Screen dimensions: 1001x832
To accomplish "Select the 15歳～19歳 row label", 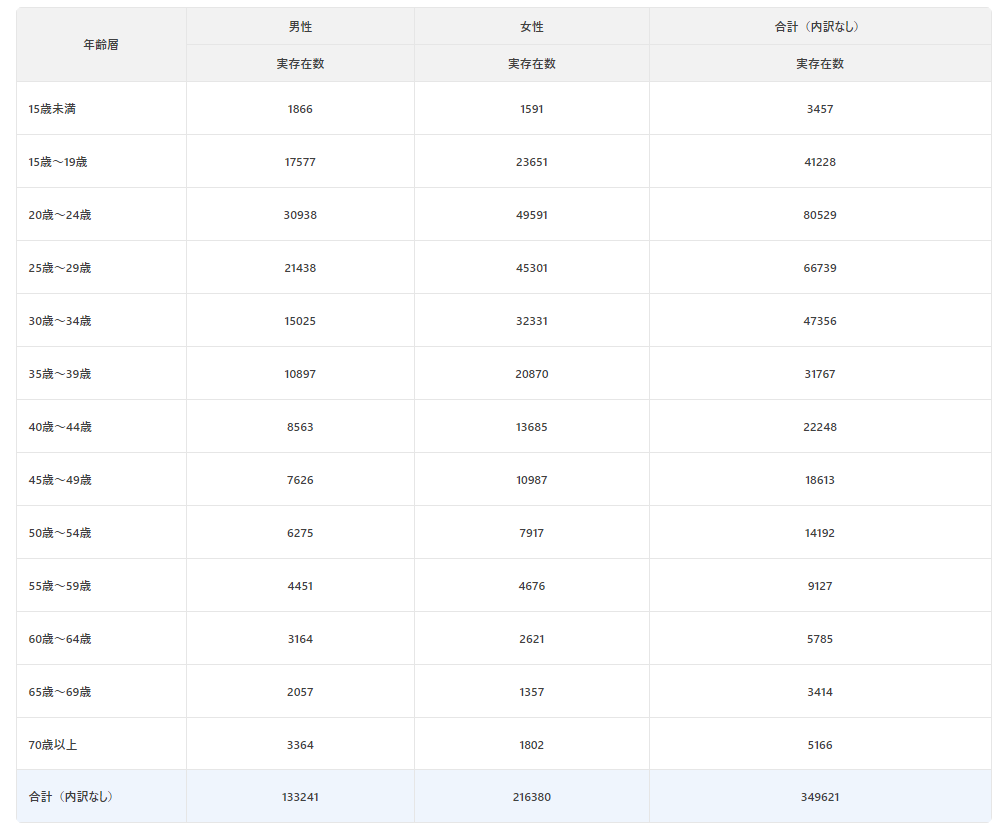I will tap(58, 162).
